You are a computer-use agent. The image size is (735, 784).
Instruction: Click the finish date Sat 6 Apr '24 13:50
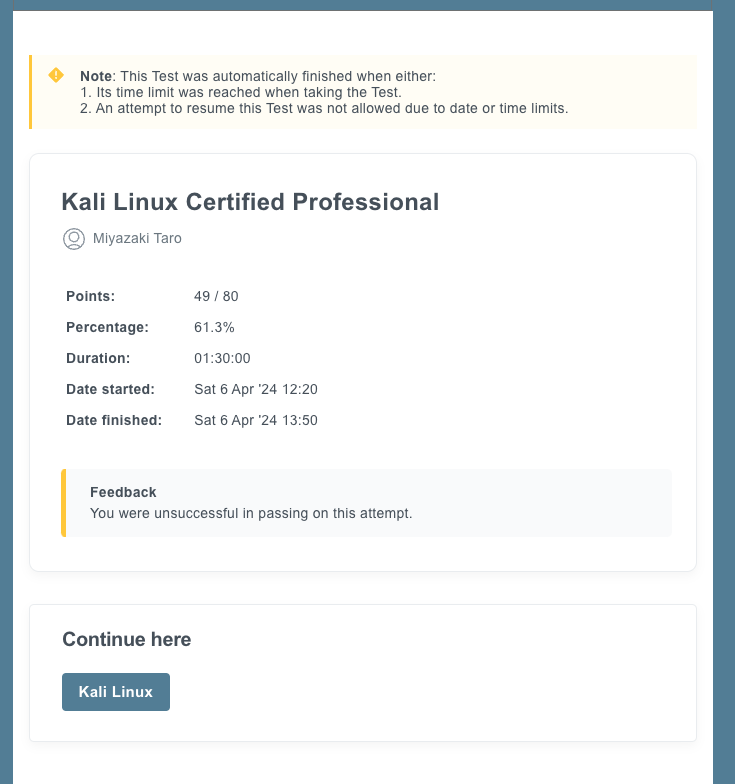256,420
